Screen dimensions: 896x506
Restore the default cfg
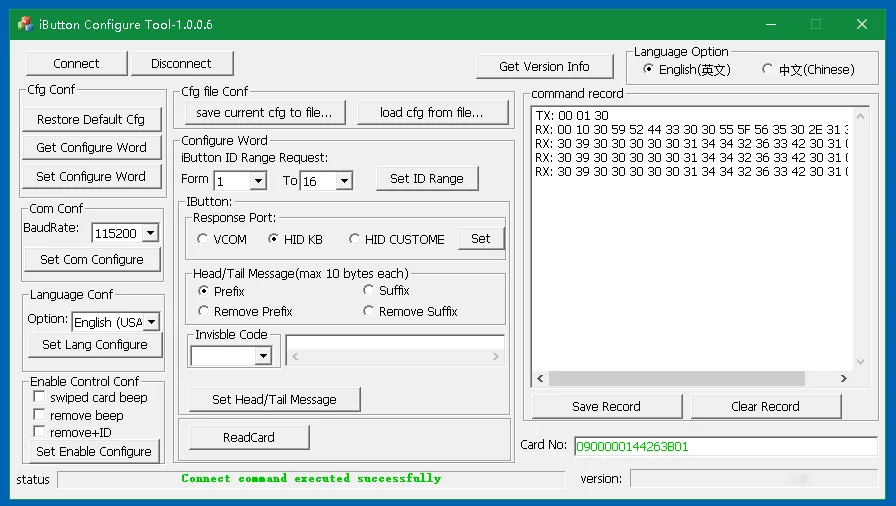91,119
